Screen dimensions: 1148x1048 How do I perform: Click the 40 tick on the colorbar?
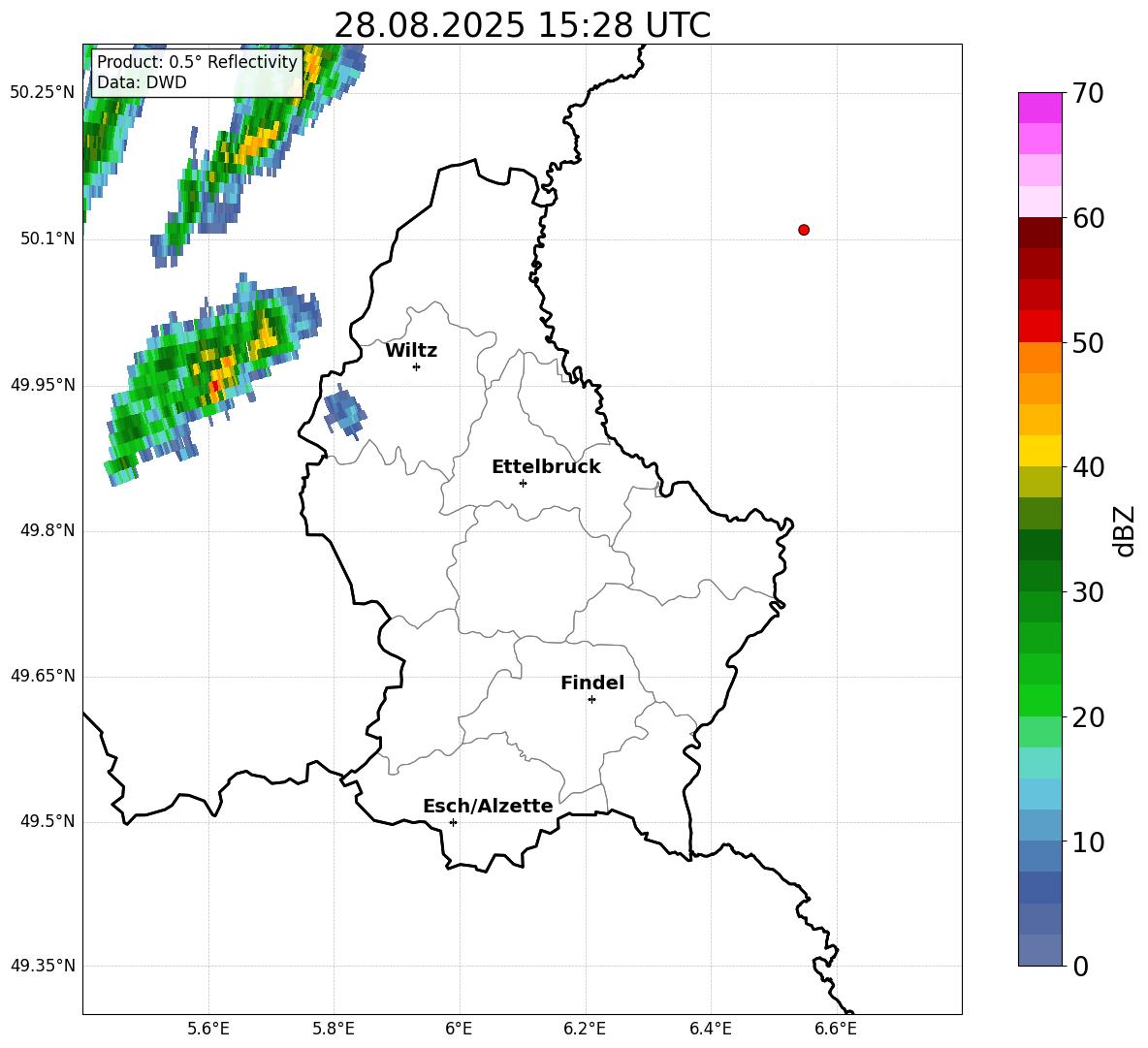tap(1088, 467)
